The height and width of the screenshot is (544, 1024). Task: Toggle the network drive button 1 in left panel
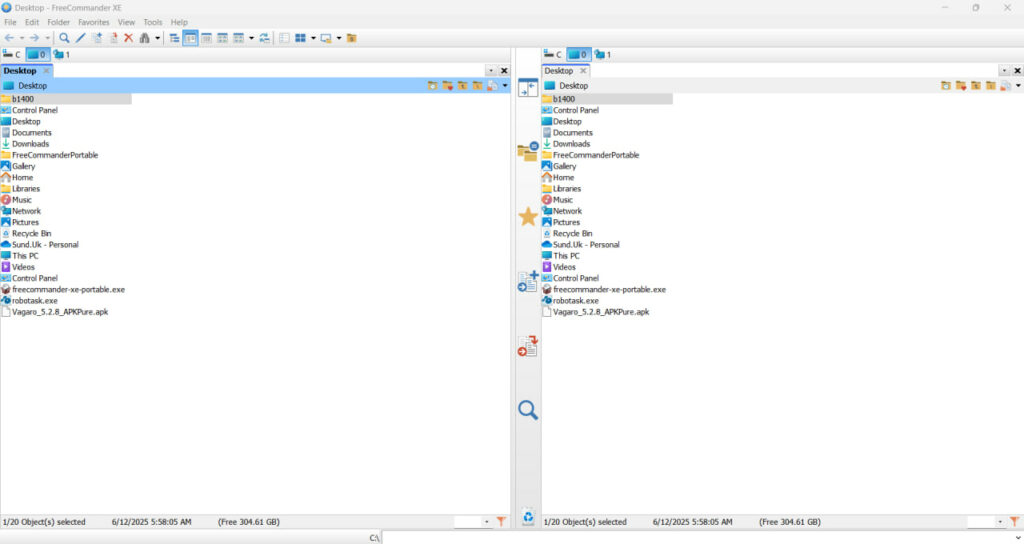61,54
